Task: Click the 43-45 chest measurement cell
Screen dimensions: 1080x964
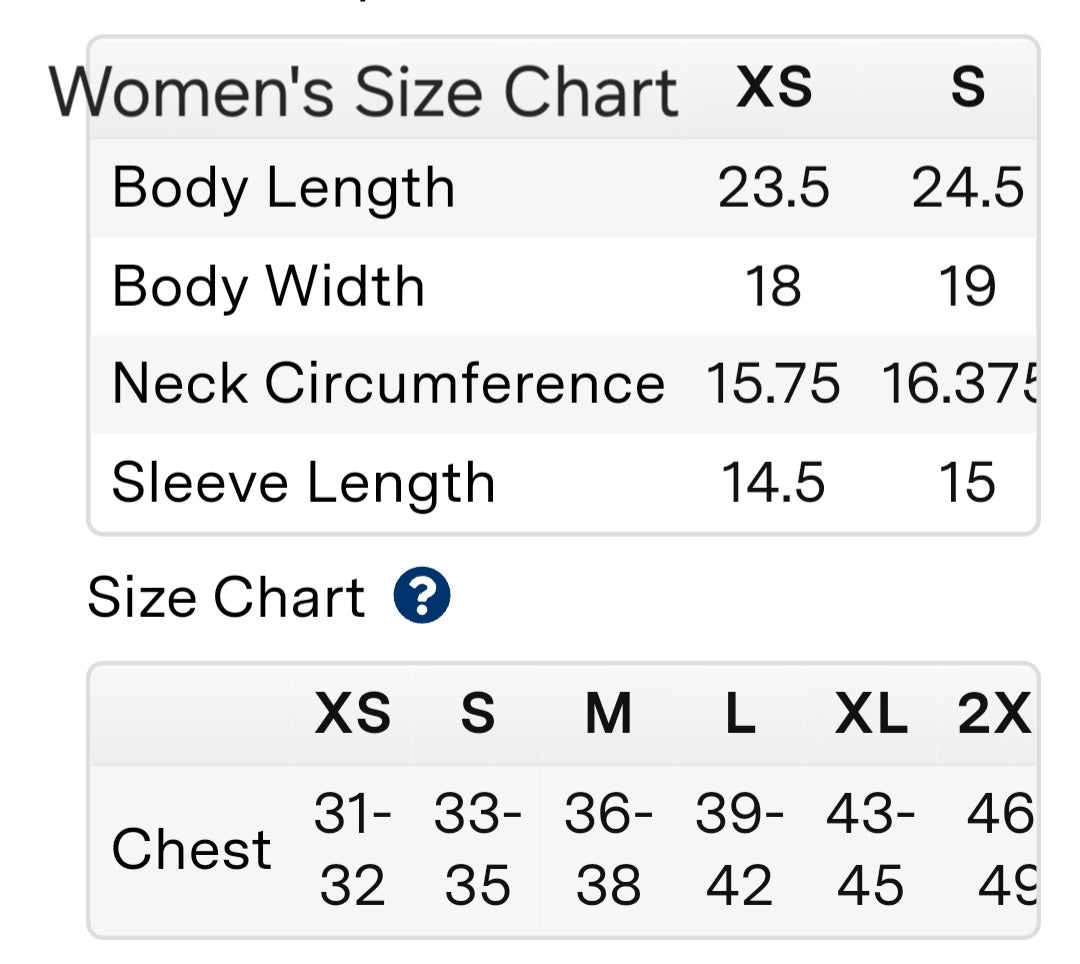Action: (x=871, y=850)
